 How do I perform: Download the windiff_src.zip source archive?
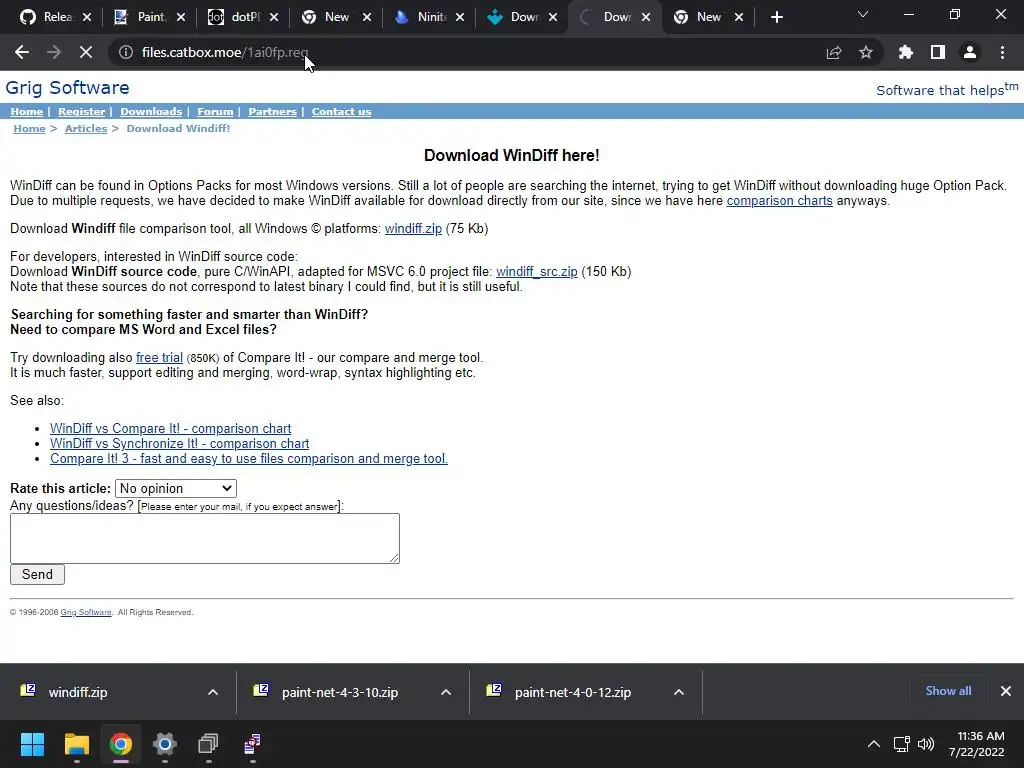pos(536,272)
